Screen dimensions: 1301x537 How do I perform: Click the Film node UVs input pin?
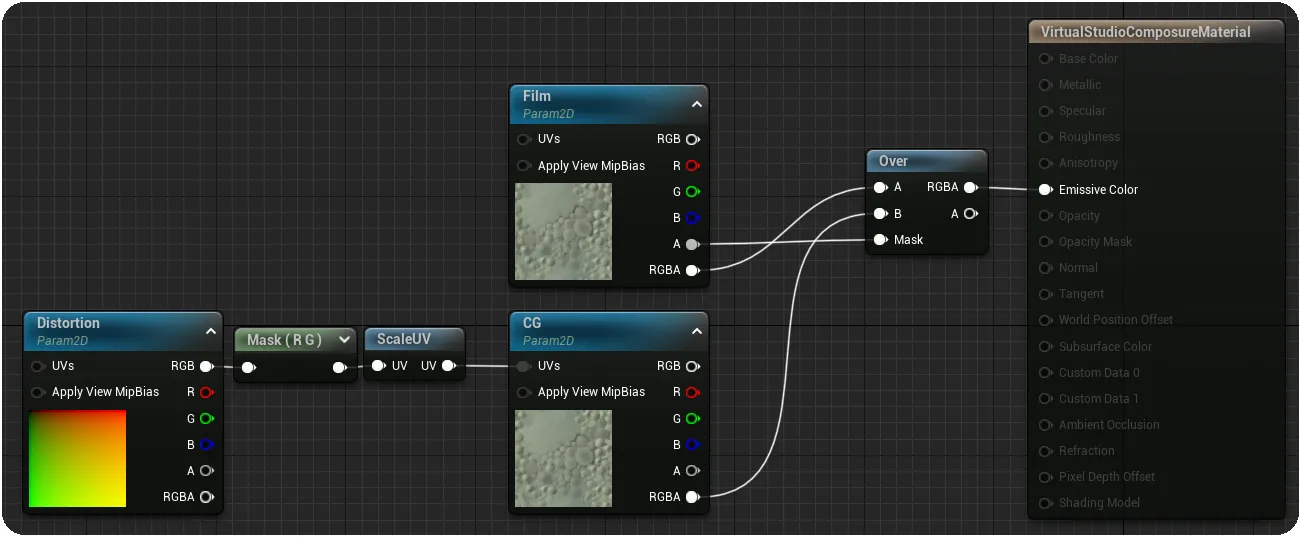coord(524,139)
